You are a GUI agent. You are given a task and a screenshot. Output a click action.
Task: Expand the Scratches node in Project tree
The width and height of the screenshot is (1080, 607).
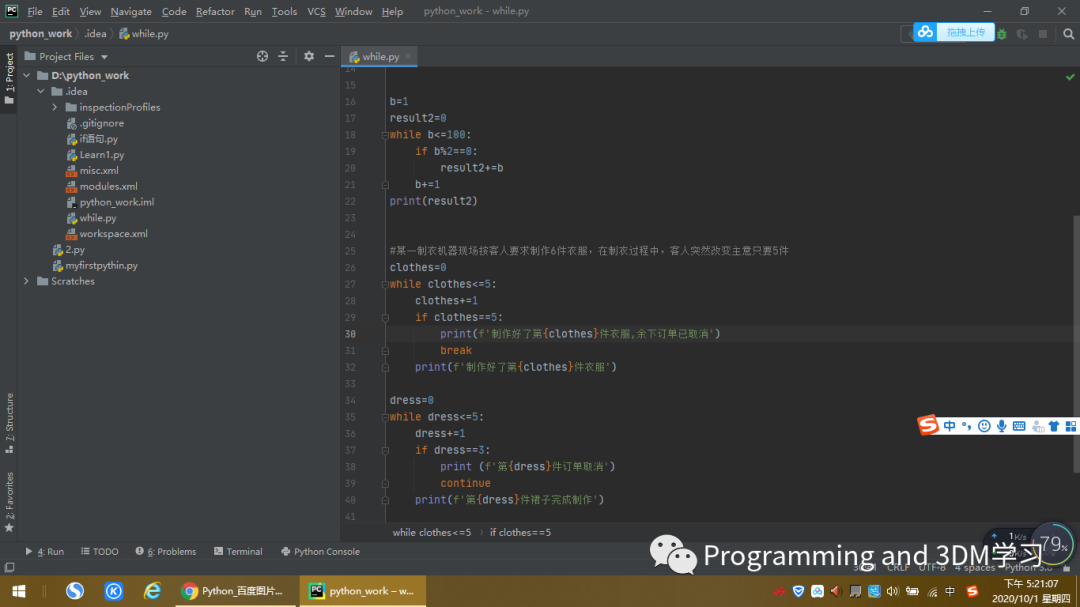[x=26, y=281]
